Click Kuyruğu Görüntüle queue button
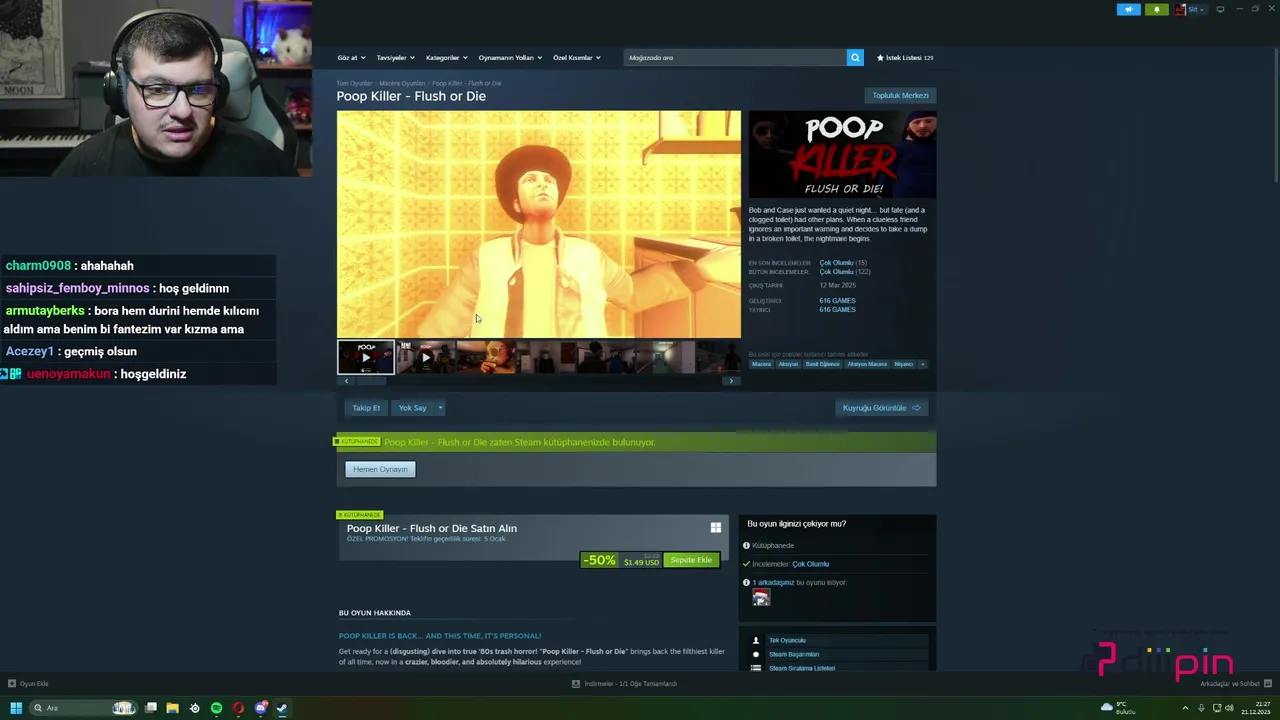 (x=881, y=408)
